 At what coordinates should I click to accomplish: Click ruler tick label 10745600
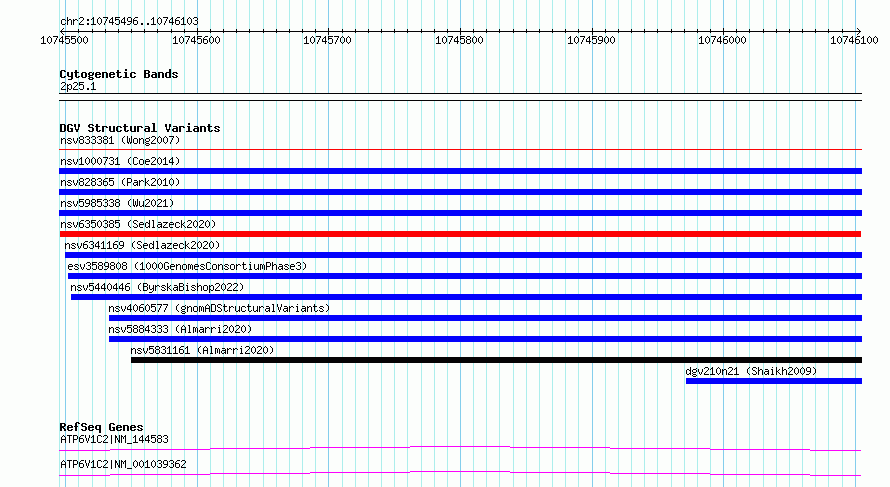click(196, 40)
